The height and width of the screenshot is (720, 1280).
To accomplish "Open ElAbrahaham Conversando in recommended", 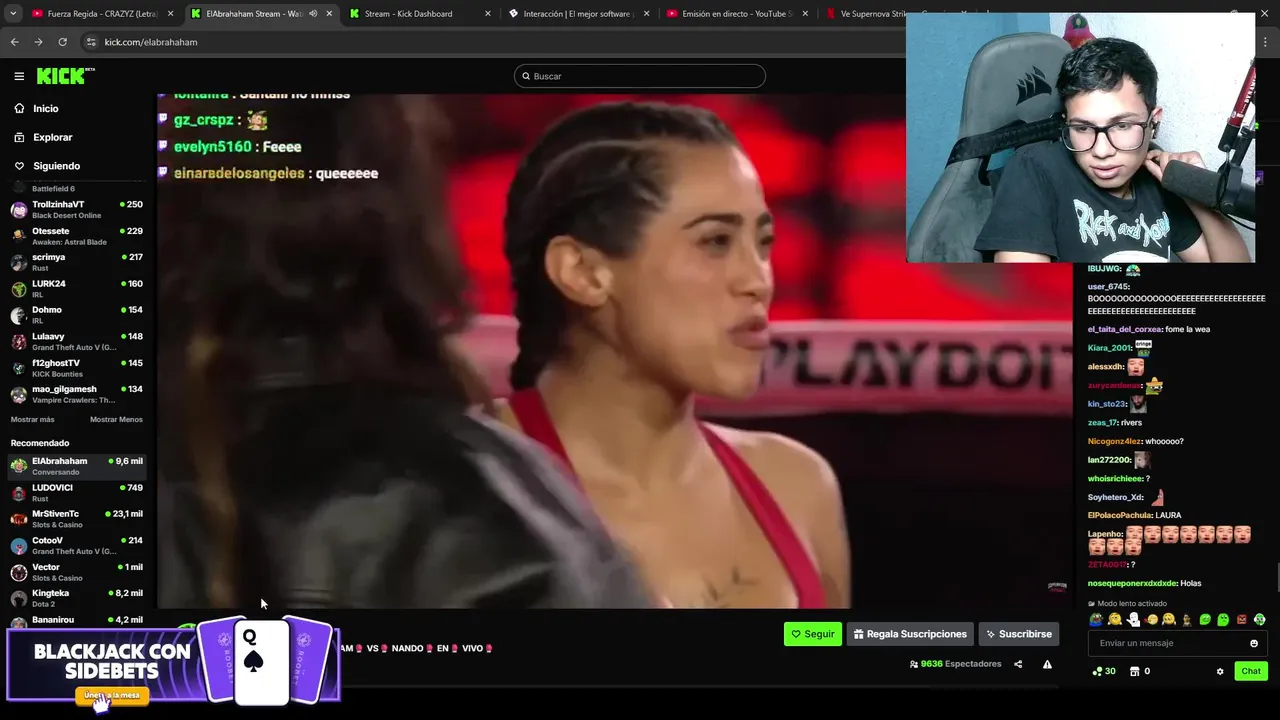I will (76, 466).
